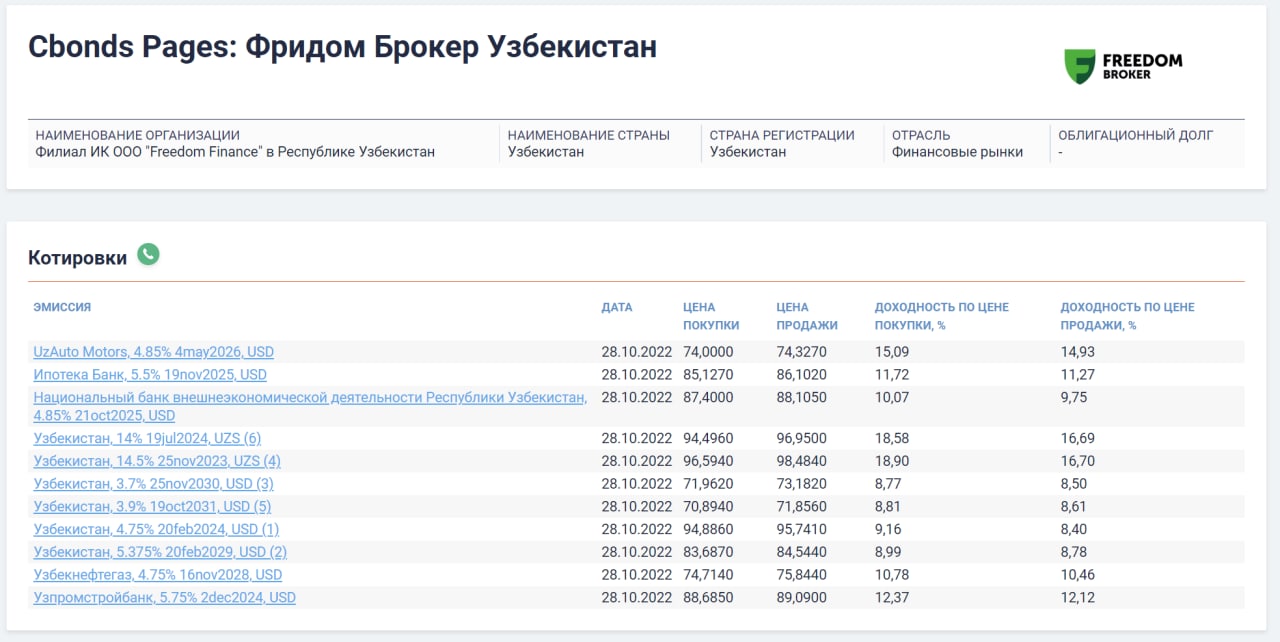Click buy yield 18,90 in 14.5% UZS row
This screenshot has height=642, width=1280.
coord(892,461)
